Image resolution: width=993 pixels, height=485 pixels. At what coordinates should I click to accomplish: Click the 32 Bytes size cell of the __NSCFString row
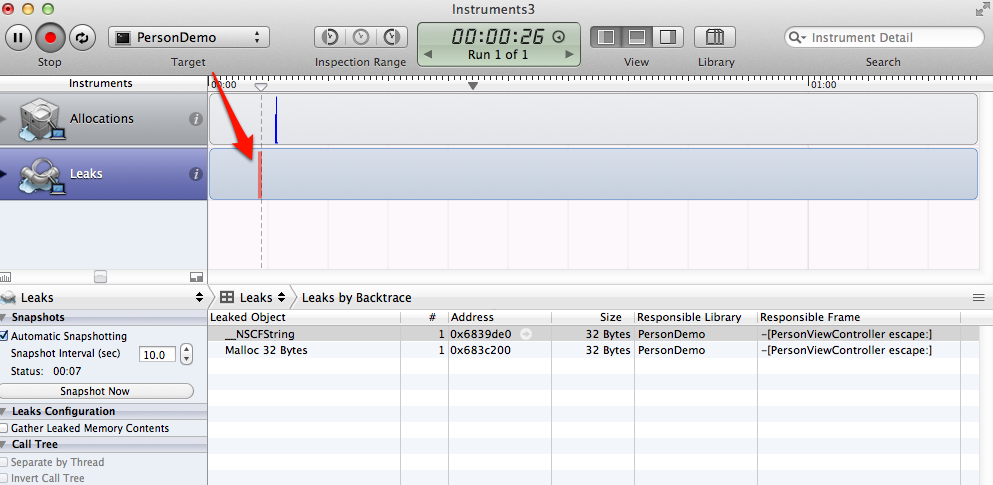tap(608, 334)
